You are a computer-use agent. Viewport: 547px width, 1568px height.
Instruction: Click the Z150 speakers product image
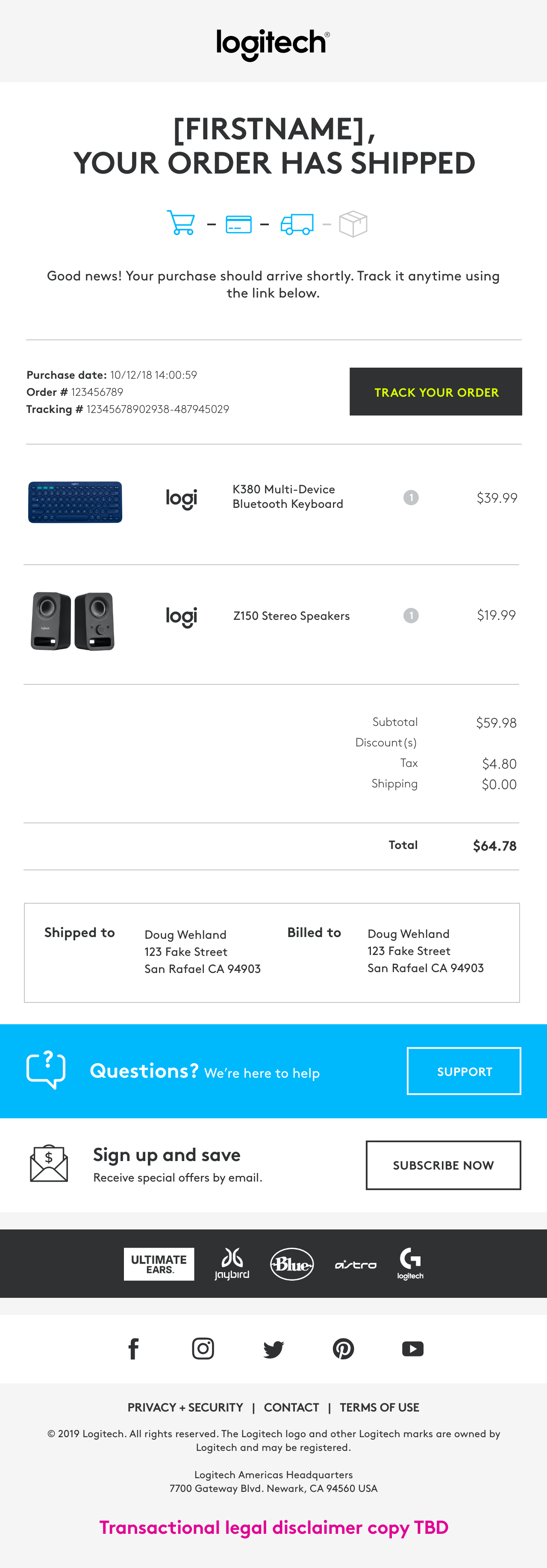[72, 620]
